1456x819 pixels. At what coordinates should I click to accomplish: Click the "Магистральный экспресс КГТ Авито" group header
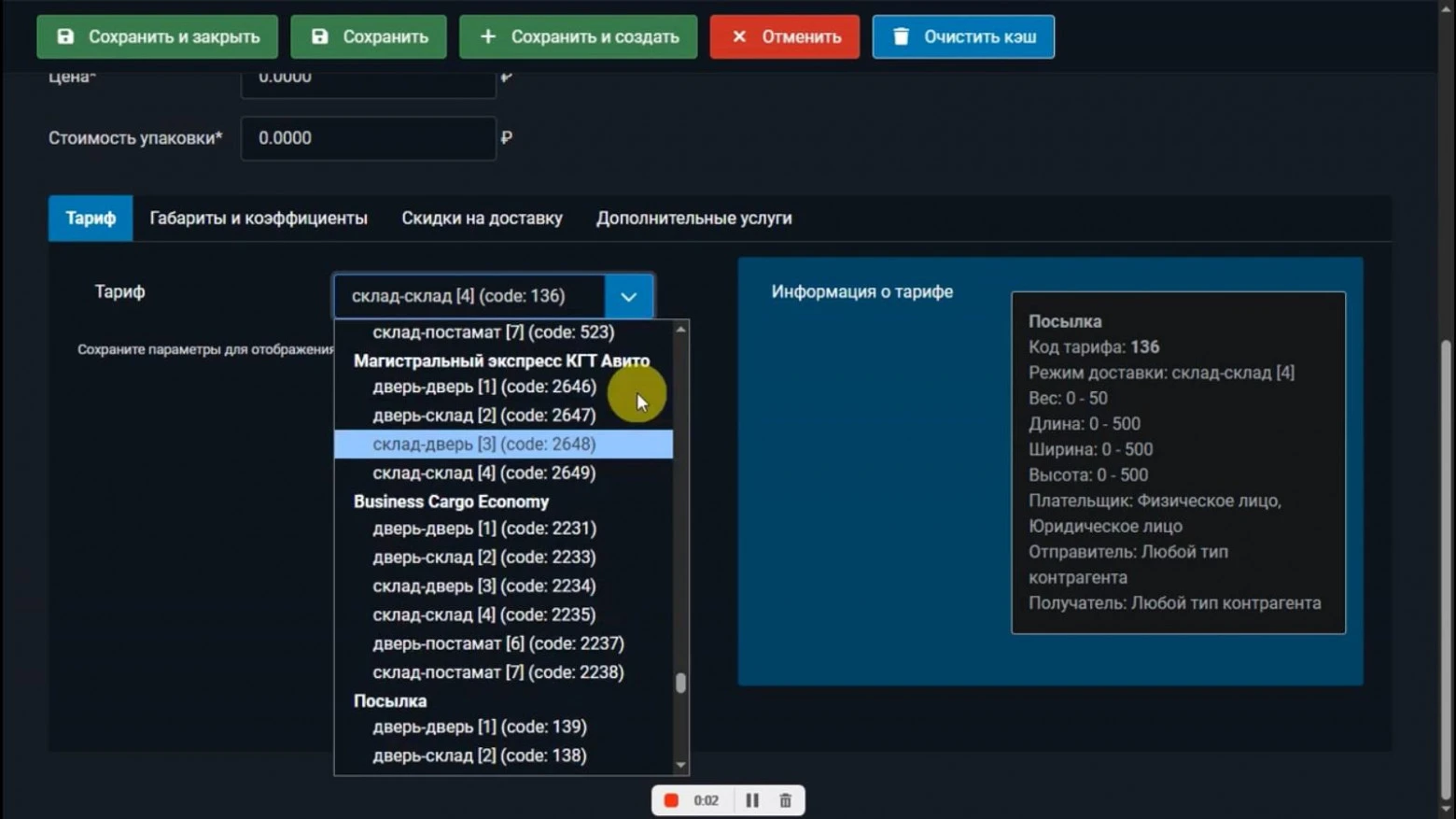(x=501, y=360)
